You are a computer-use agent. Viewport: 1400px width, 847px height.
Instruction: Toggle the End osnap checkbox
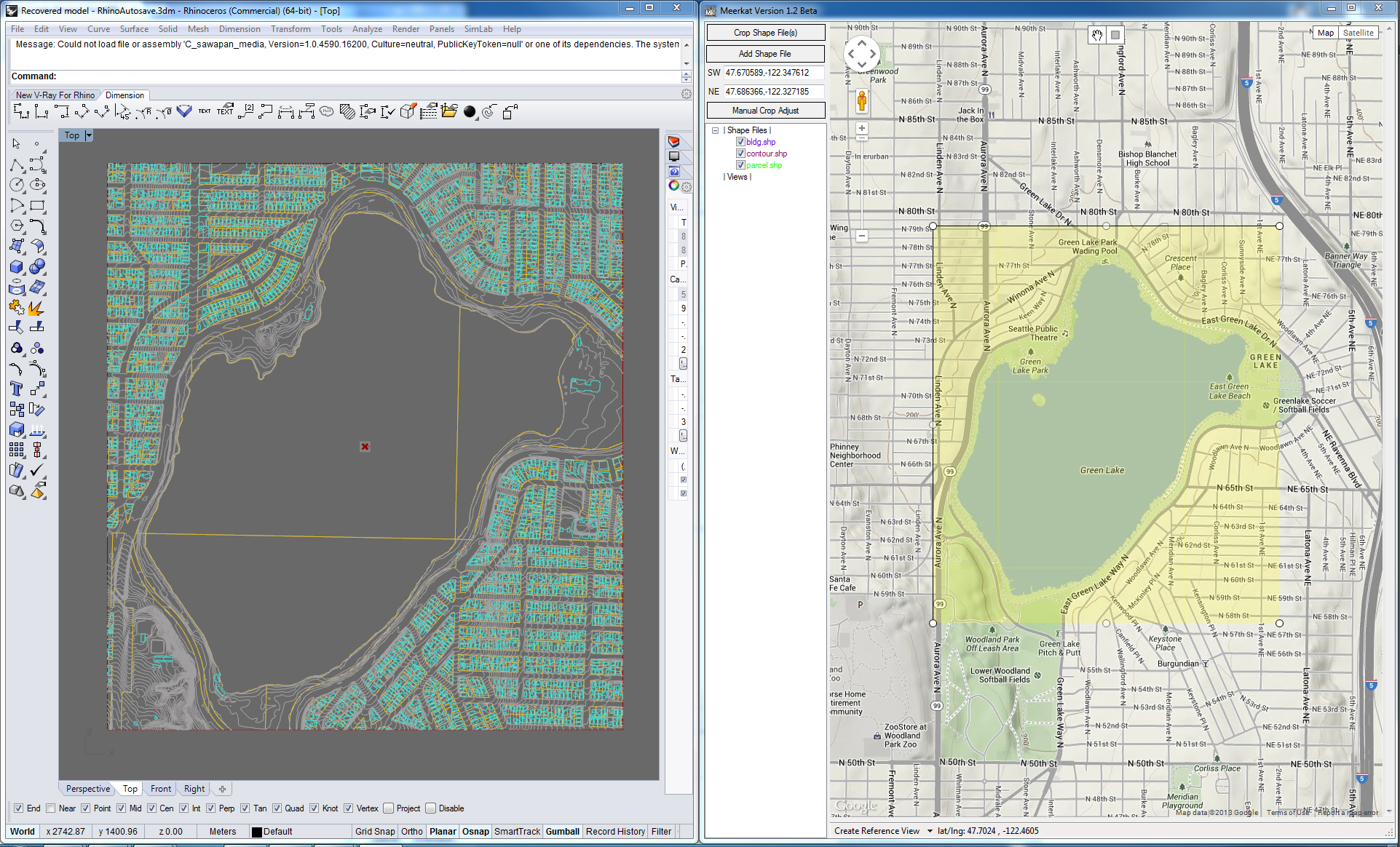point(18,808)
